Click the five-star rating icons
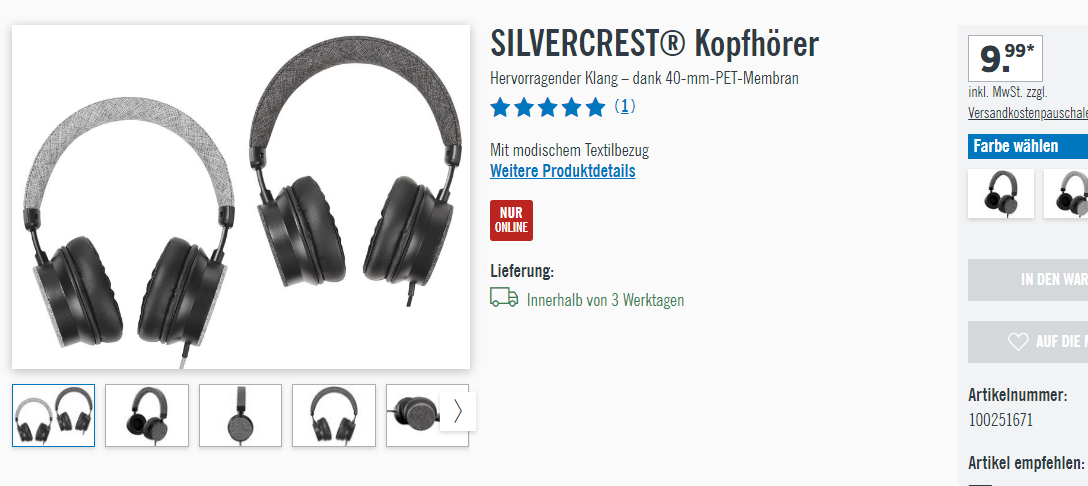 click(x=547, y=107)
